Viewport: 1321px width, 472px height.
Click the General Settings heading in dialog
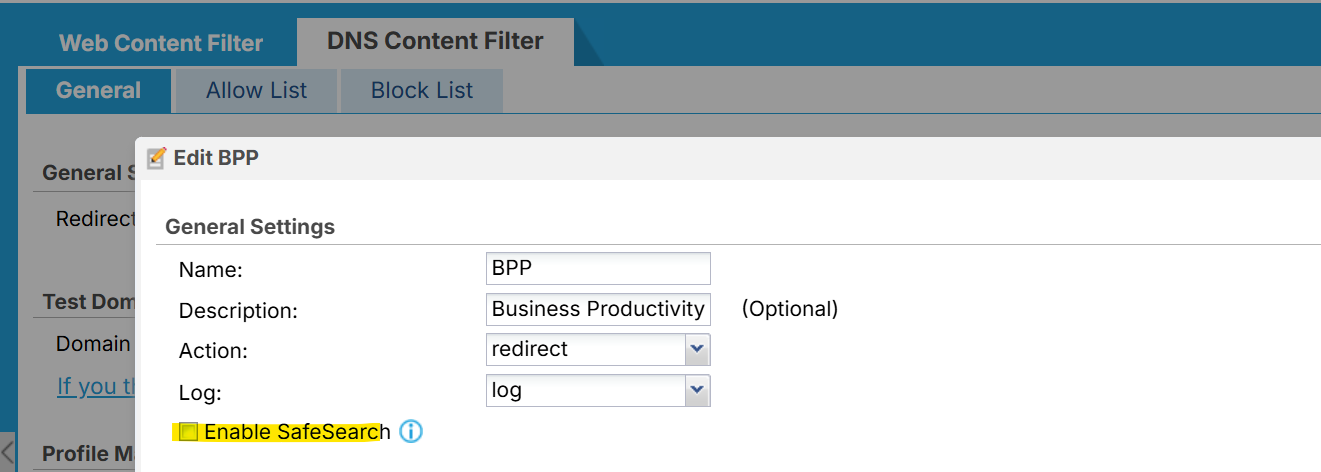point(250,227)
